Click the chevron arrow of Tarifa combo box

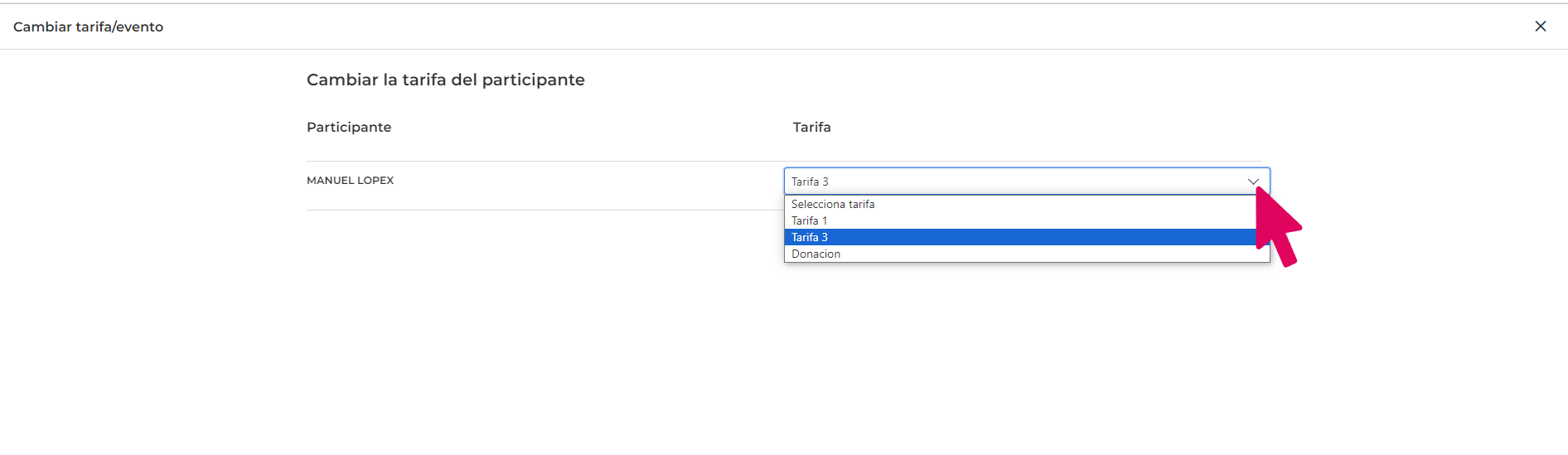coord(1252,182)
